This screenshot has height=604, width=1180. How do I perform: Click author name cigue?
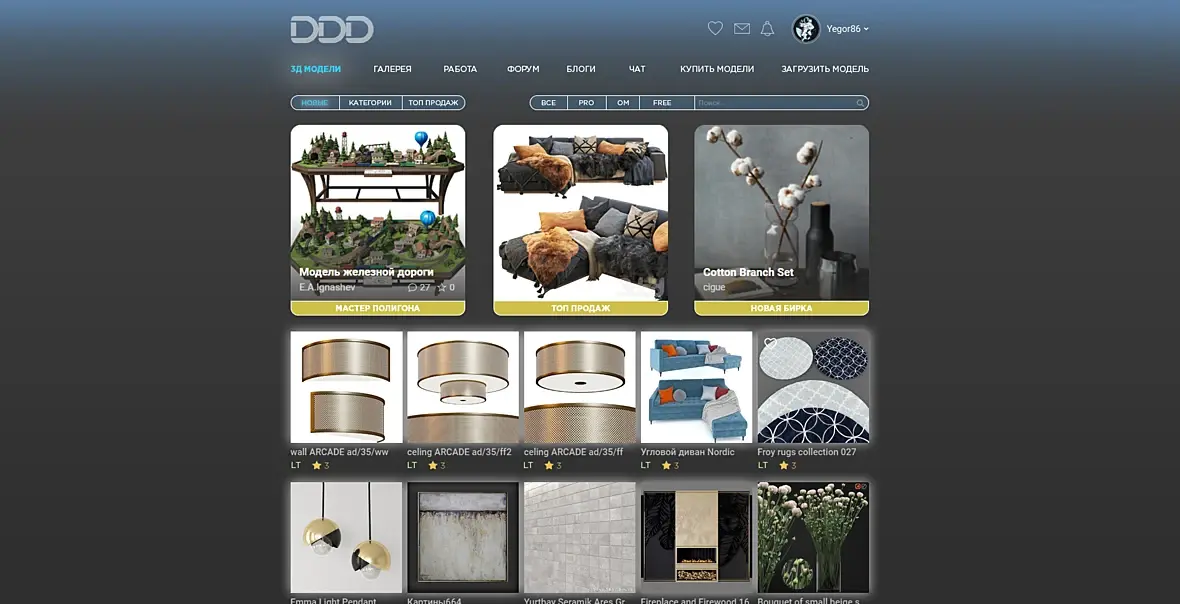click(714, 287)
